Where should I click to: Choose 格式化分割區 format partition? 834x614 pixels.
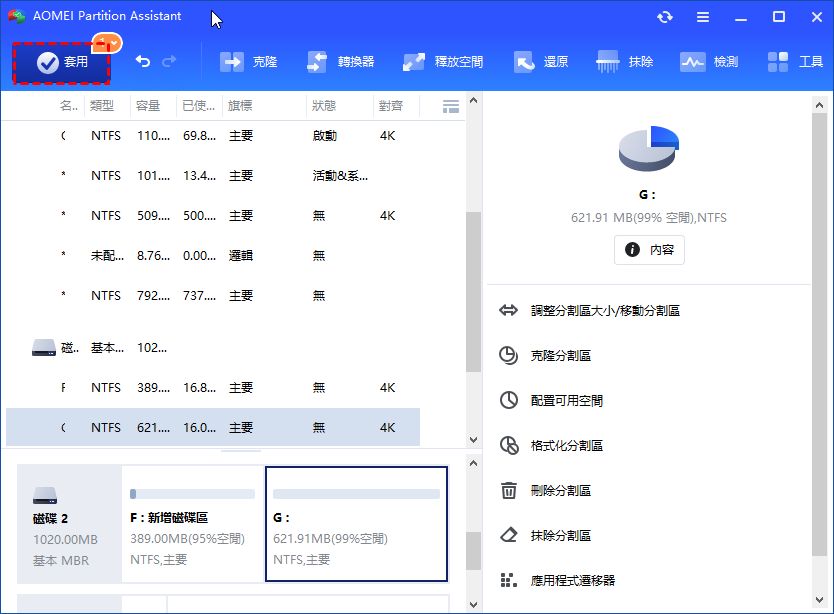click(551, 445)
